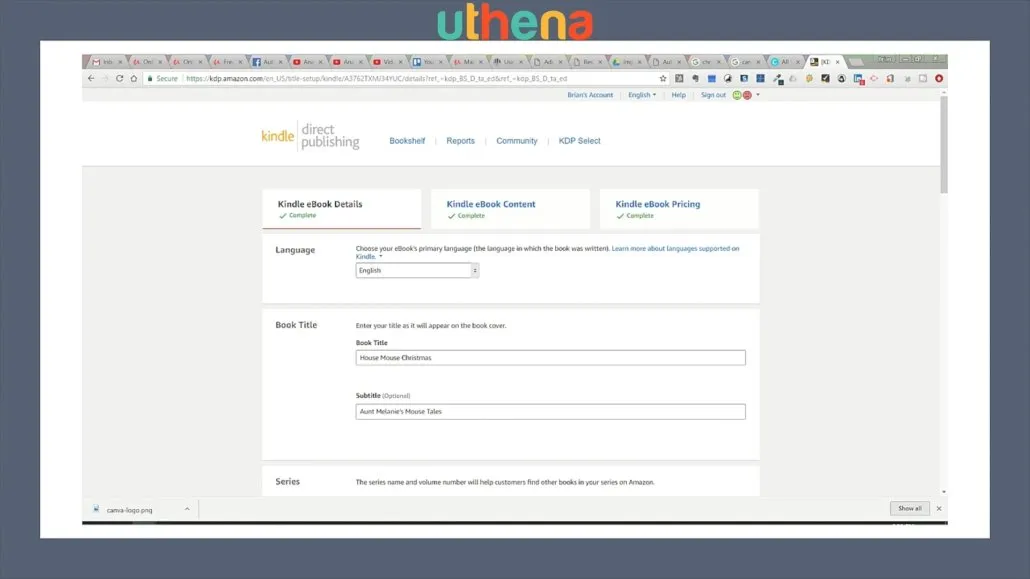Click the red sad smiley feedback icon

click(x=748, y=95)
